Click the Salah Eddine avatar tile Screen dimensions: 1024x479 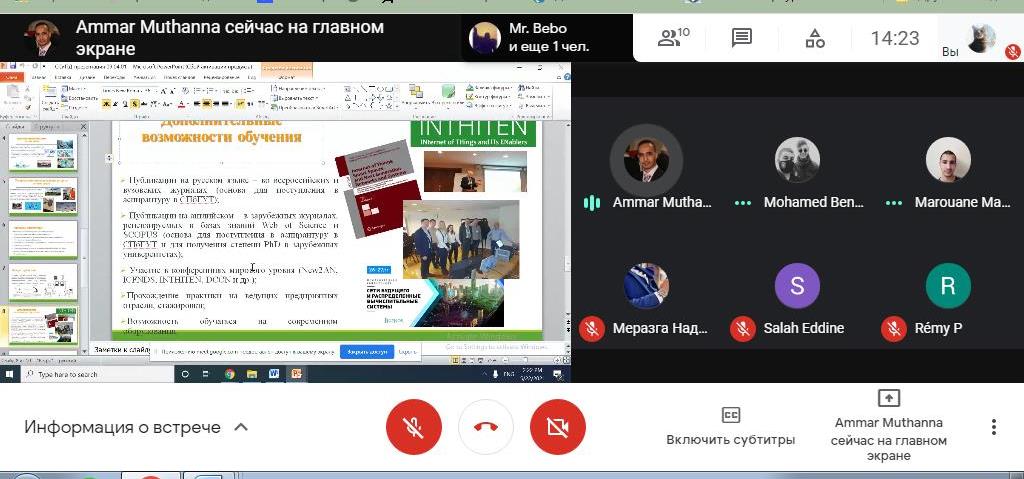point(797,286)
